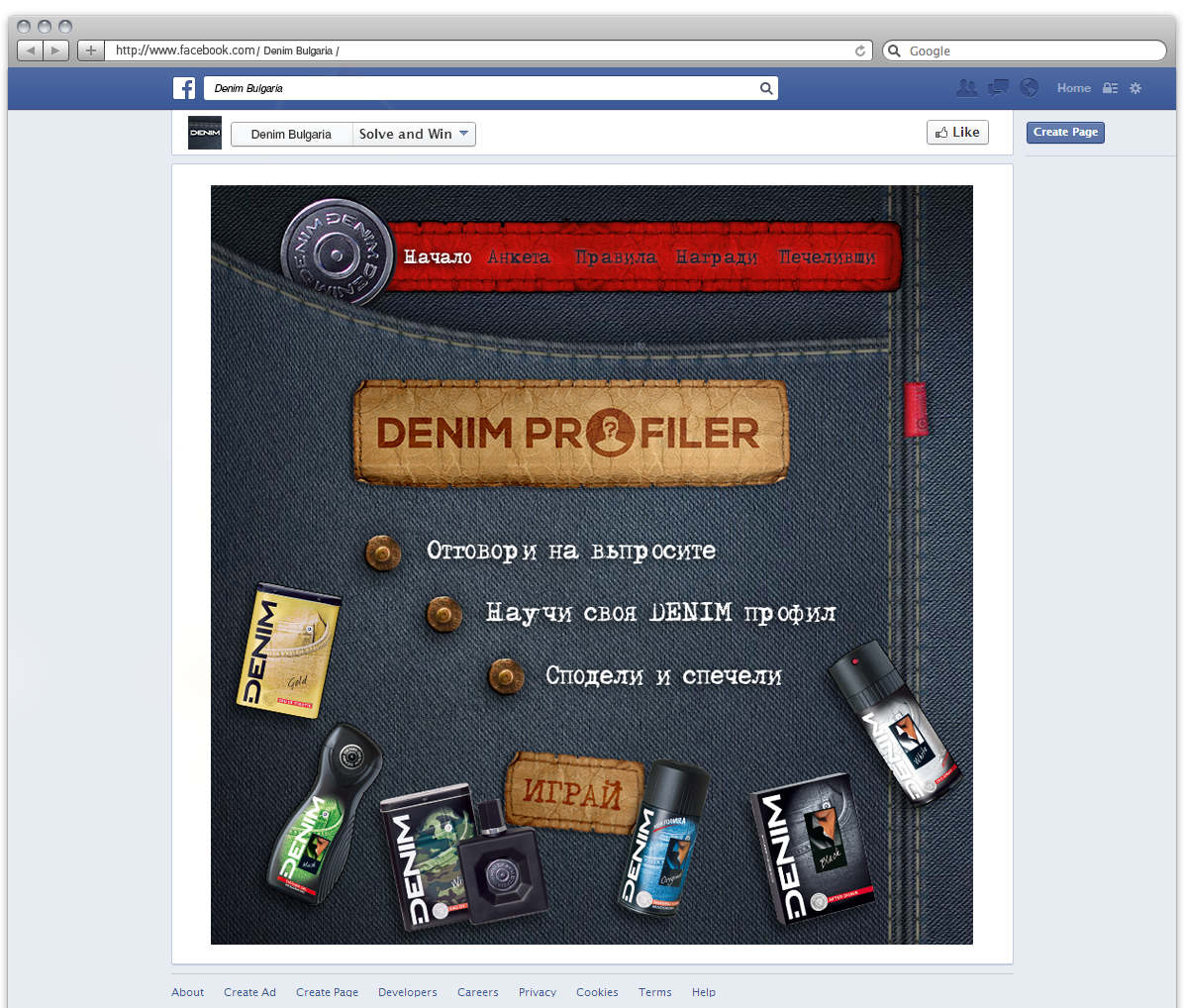
Task: Click the text Отговори на въпросите
Action: coord(571,552)
